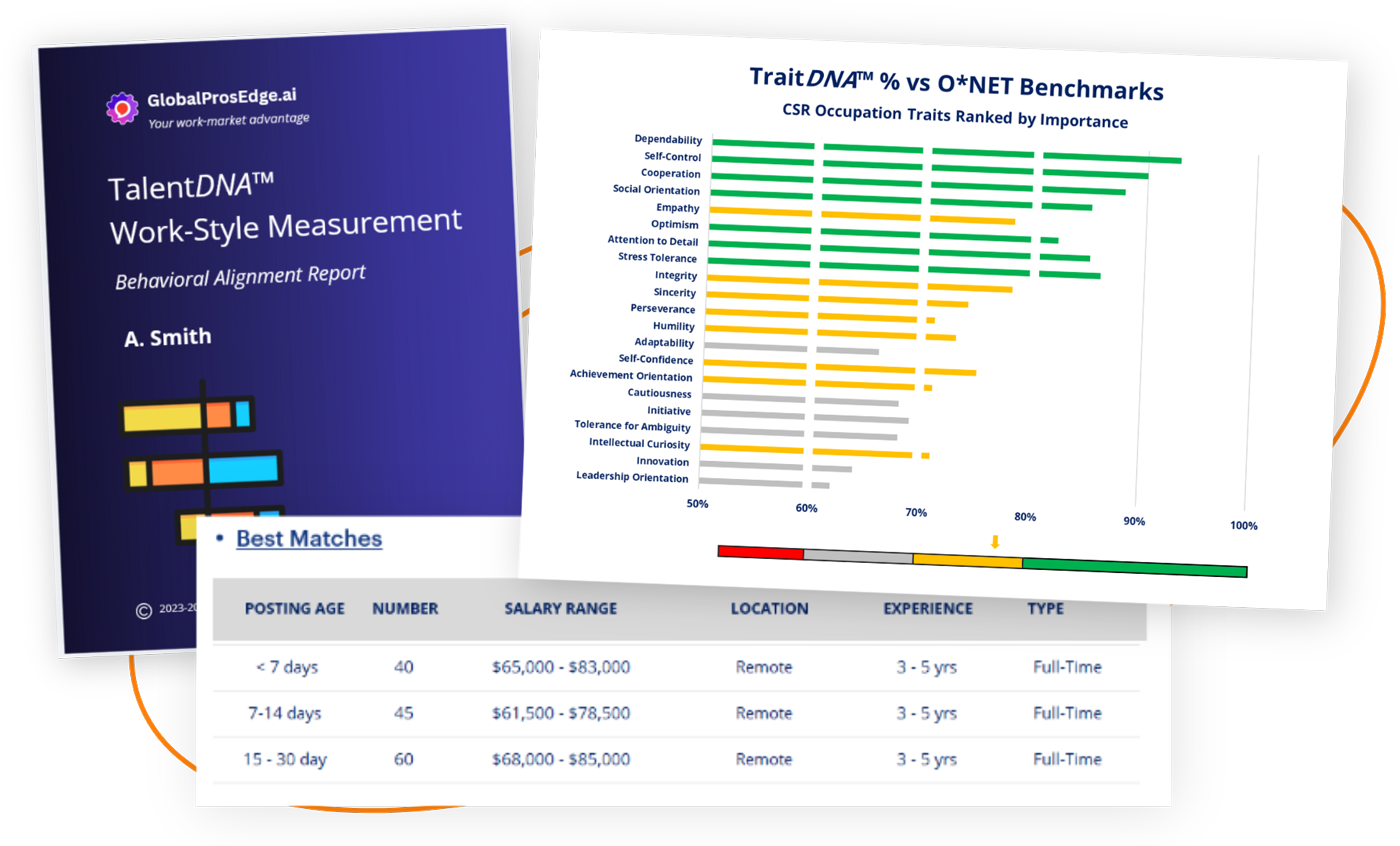
Task: Click the EXPERIENCE column header
Action: [927, 608]
